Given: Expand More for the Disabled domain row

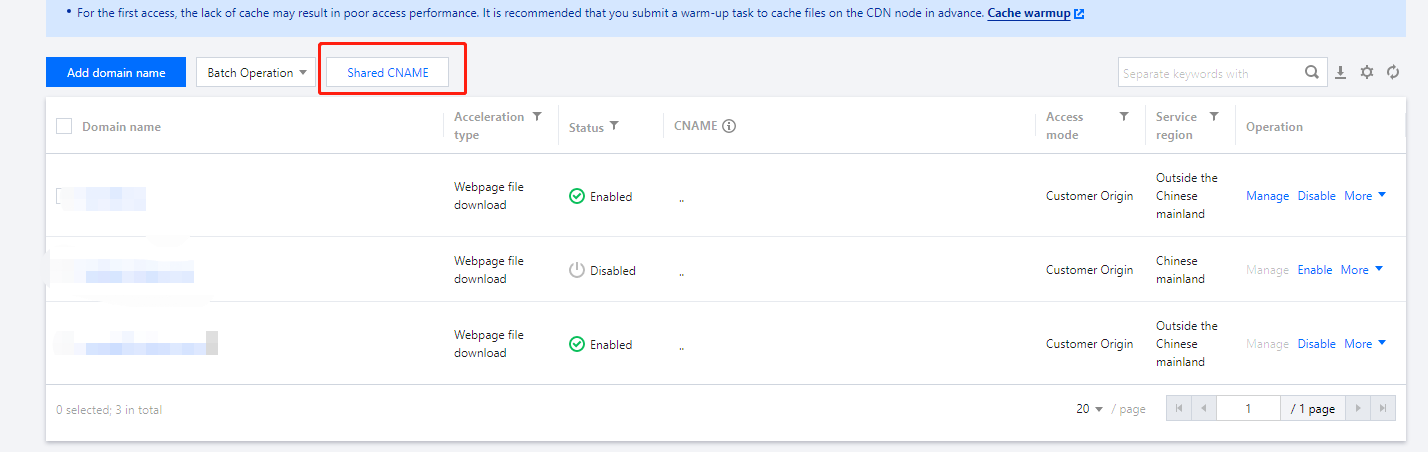Looking at the screenshot, I should (1363, 270).
